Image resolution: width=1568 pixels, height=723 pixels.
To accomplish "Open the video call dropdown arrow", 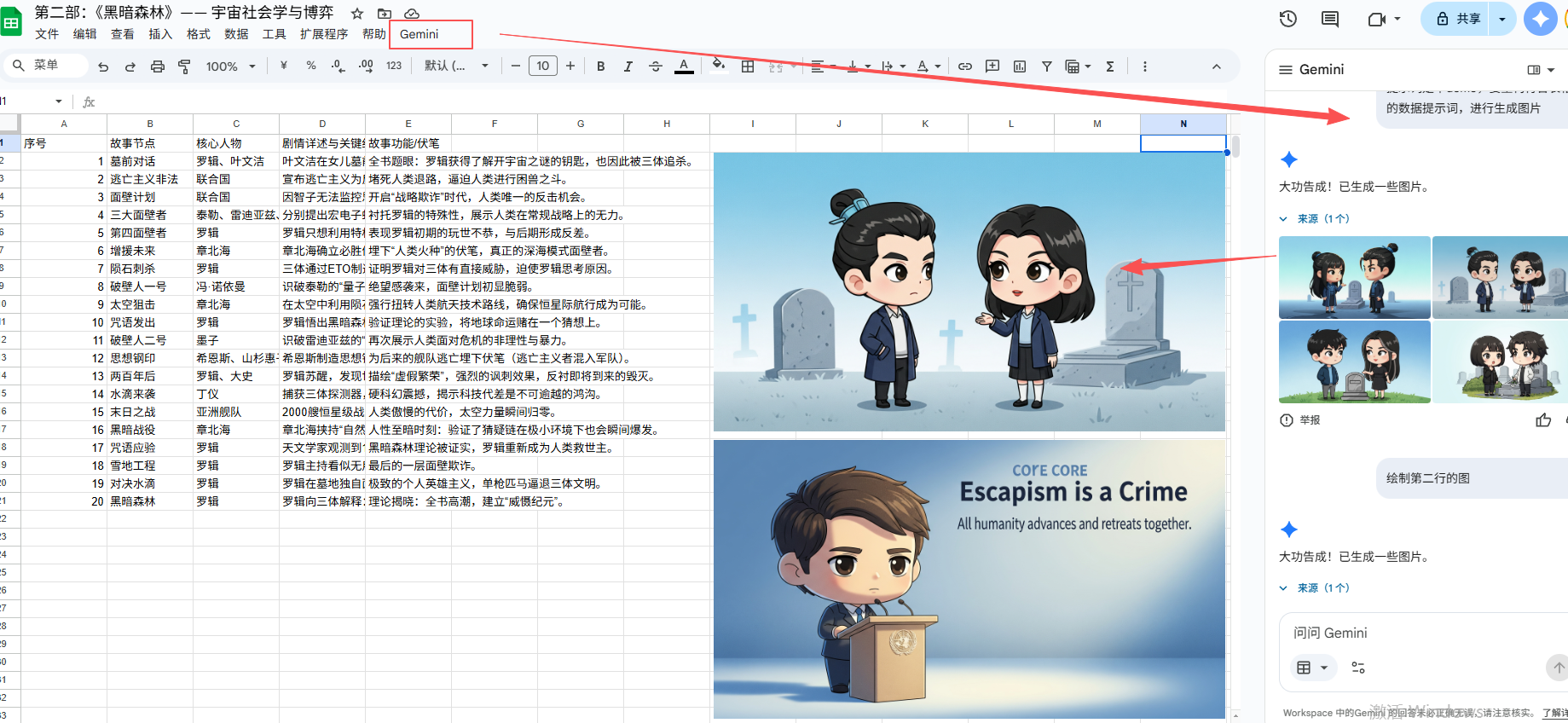I will point(1397,19).
